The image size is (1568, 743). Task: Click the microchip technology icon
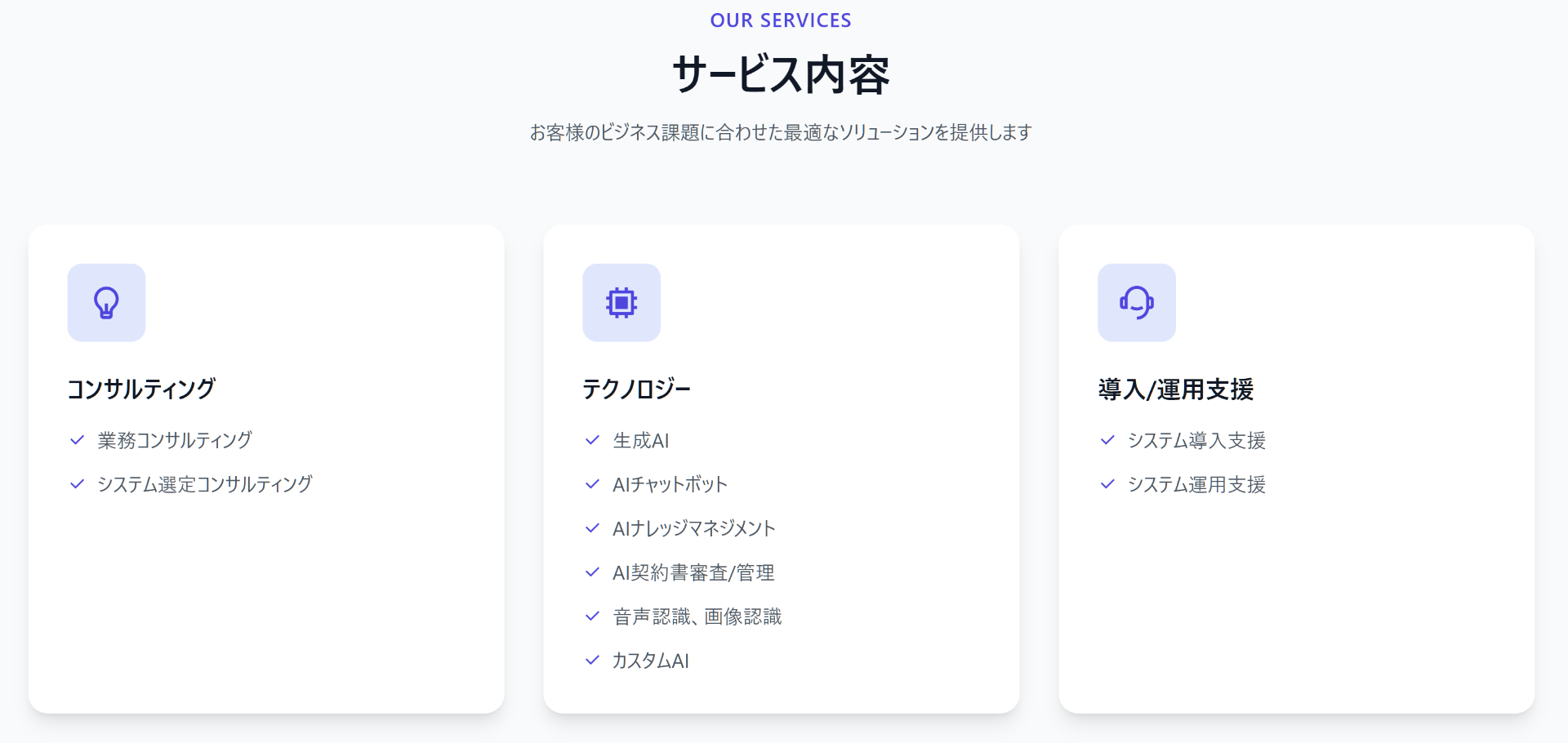[621, 303]
